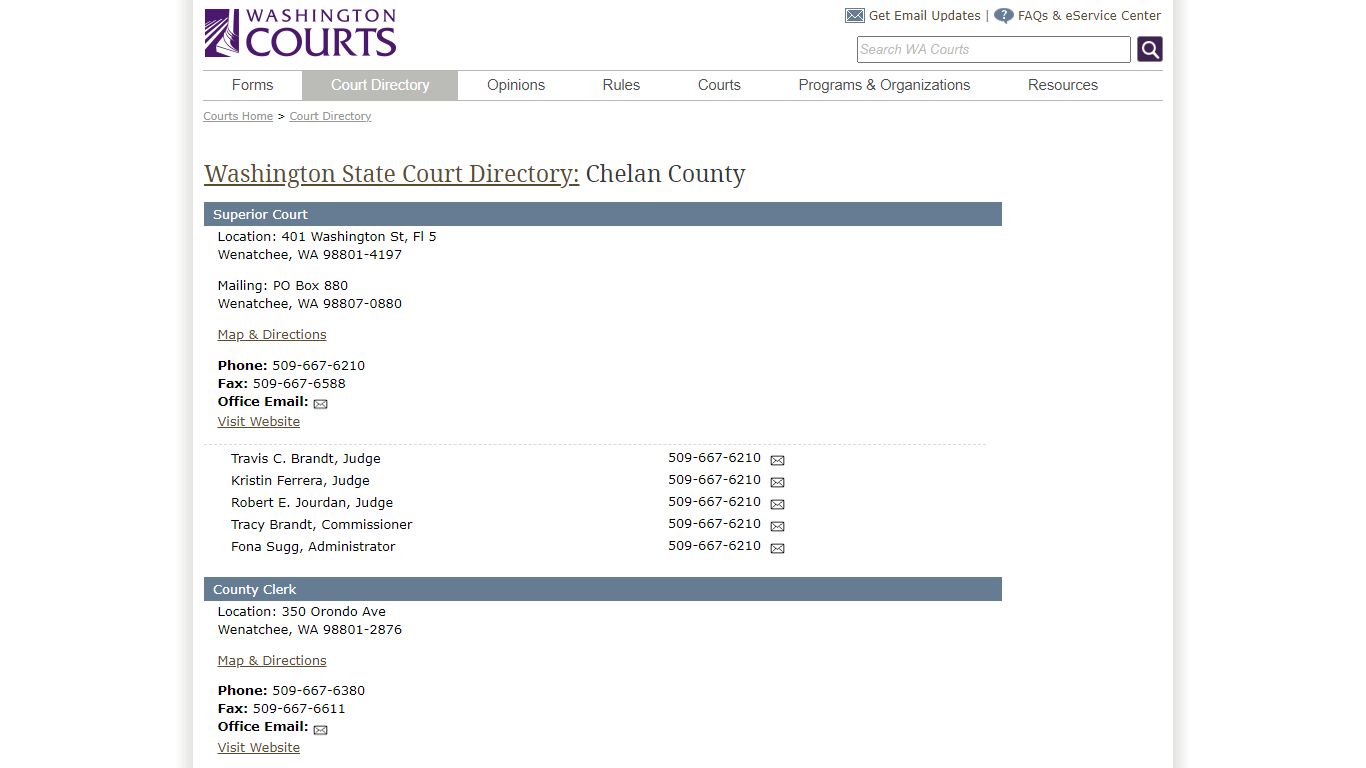This screenshot has width=1366, height=768.
Task: Switch to the Court Directory tab
Action: 380,85
